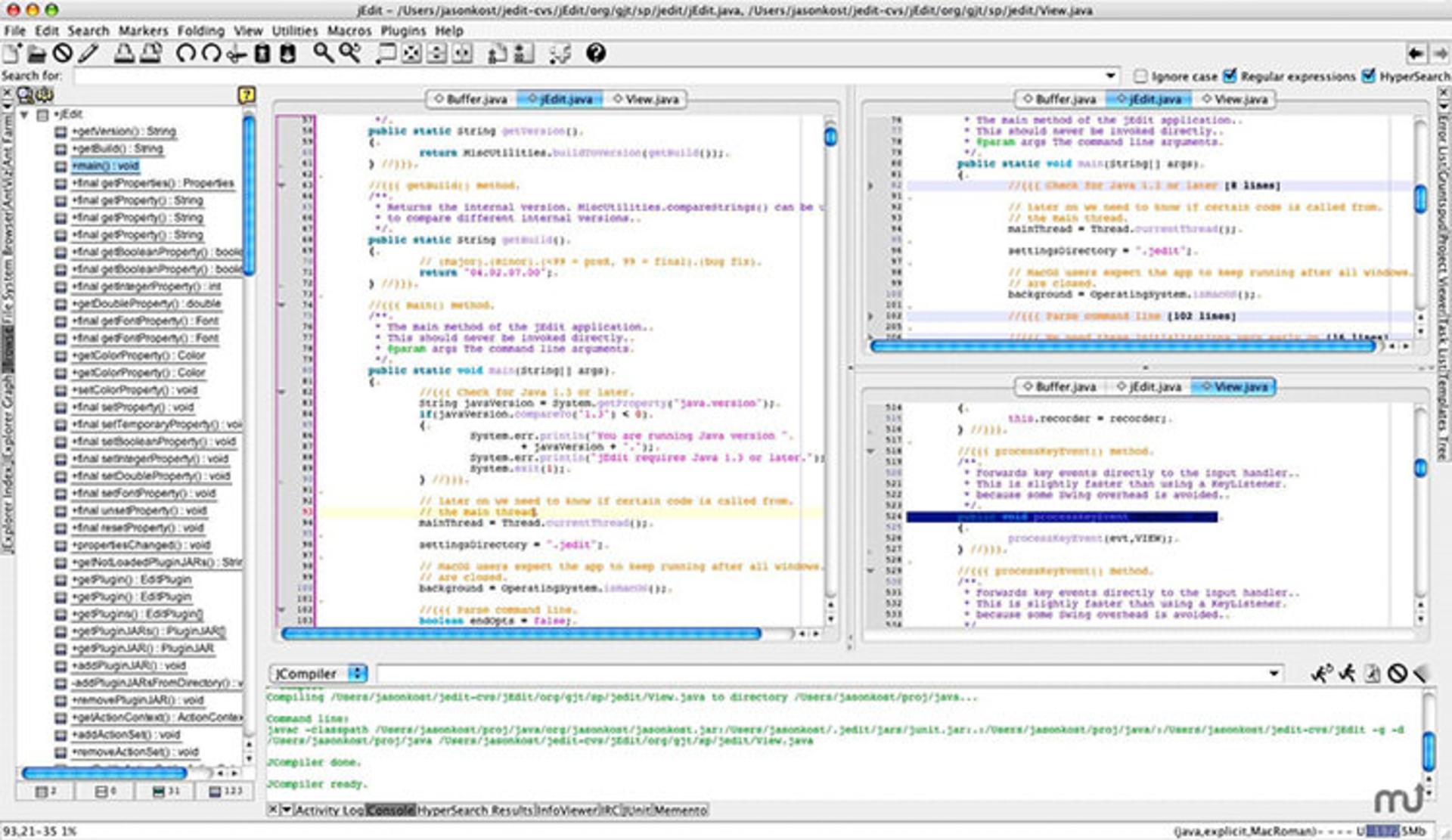This screenshot has height=840, width=1452.
Task: Click the New File toolbar icon
Action: click(13, 53)
